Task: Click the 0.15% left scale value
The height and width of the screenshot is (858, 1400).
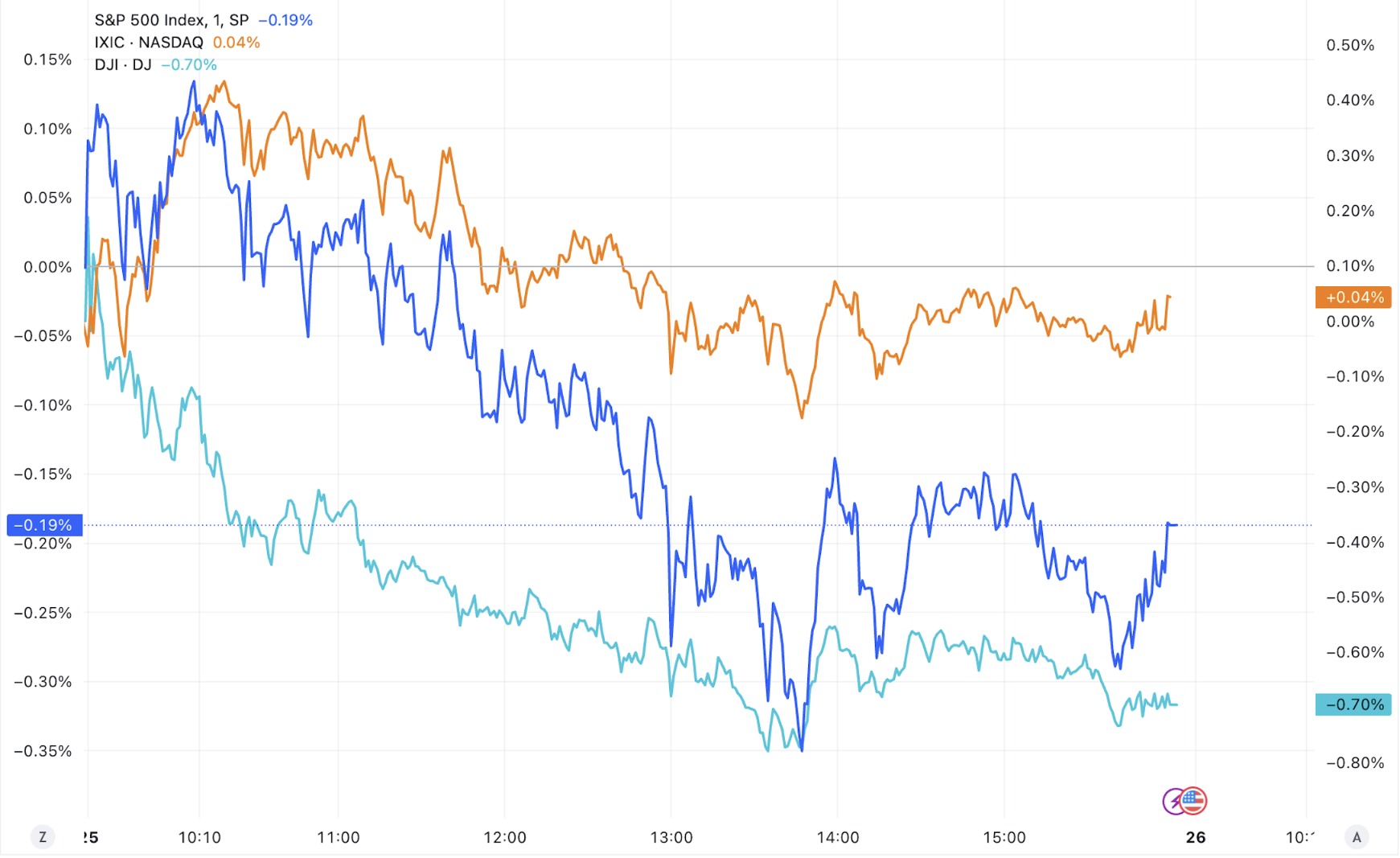Action: (47, 60)
